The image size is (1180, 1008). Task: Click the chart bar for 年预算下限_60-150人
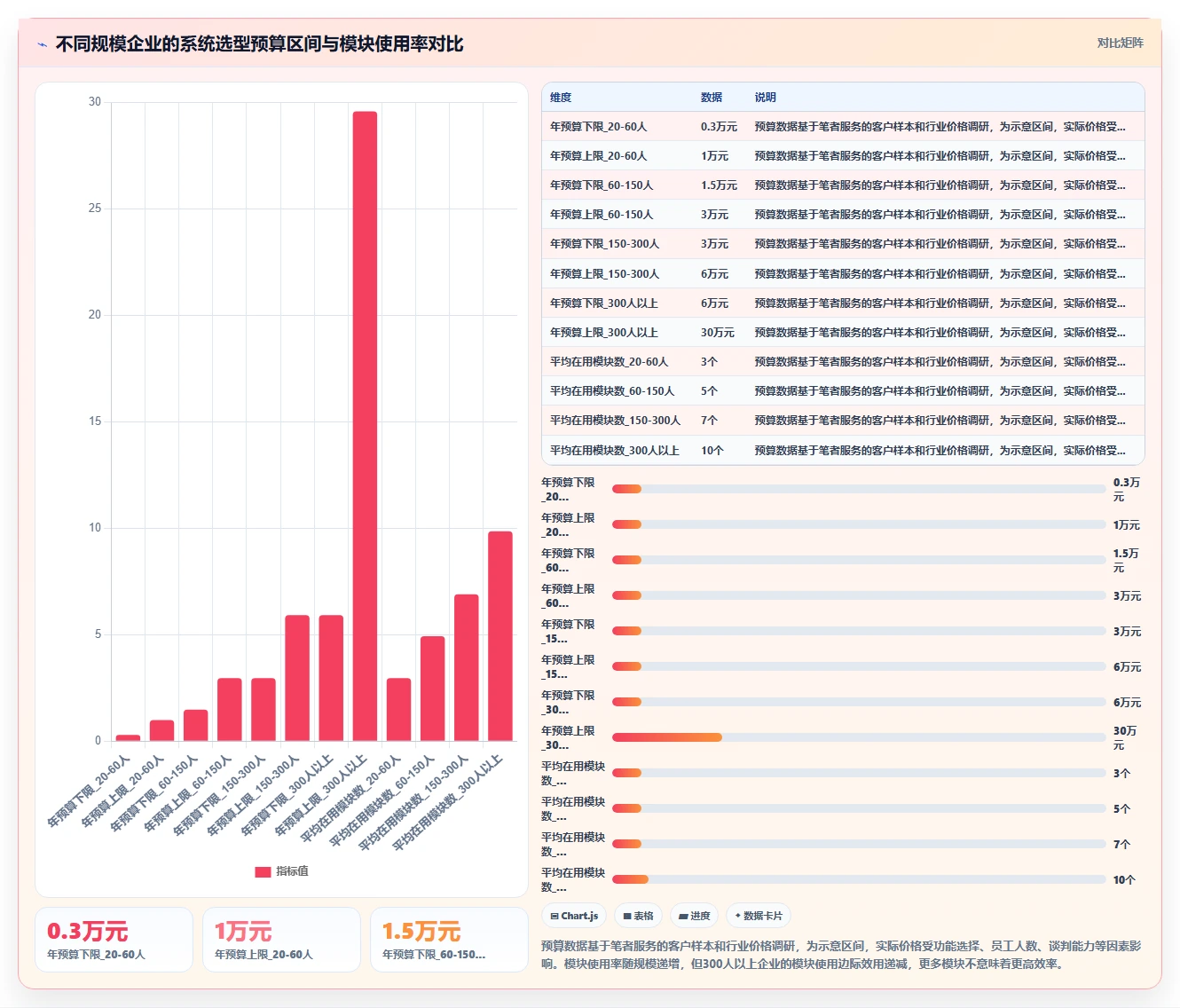pyautogui.click(x=196, y=725)
